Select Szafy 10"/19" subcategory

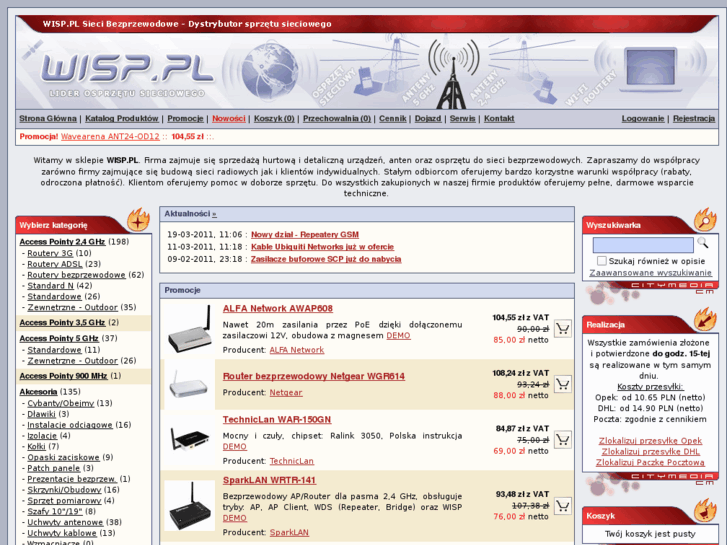pos(55,511)
